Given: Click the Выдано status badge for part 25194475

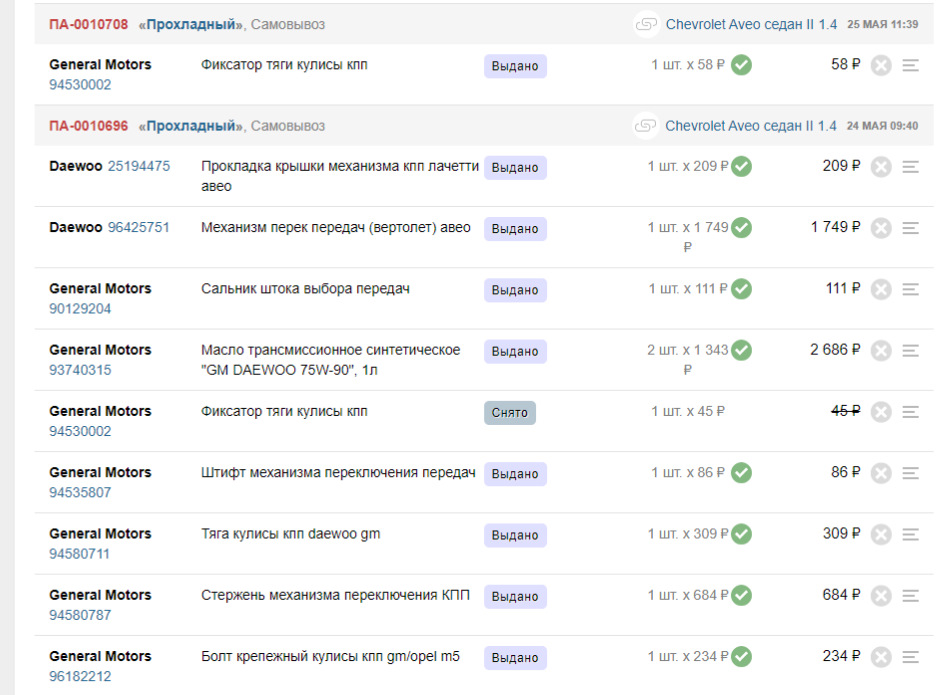Looking at the screenshot, I should 515,168.
